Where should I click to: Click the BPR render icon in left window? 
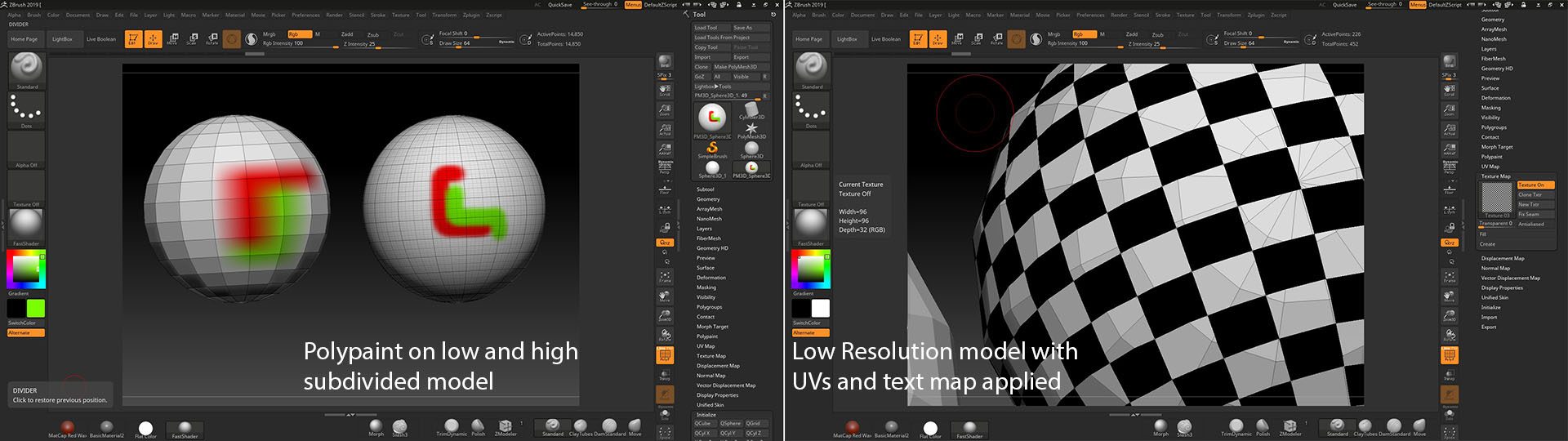click(x=665, y=62)
